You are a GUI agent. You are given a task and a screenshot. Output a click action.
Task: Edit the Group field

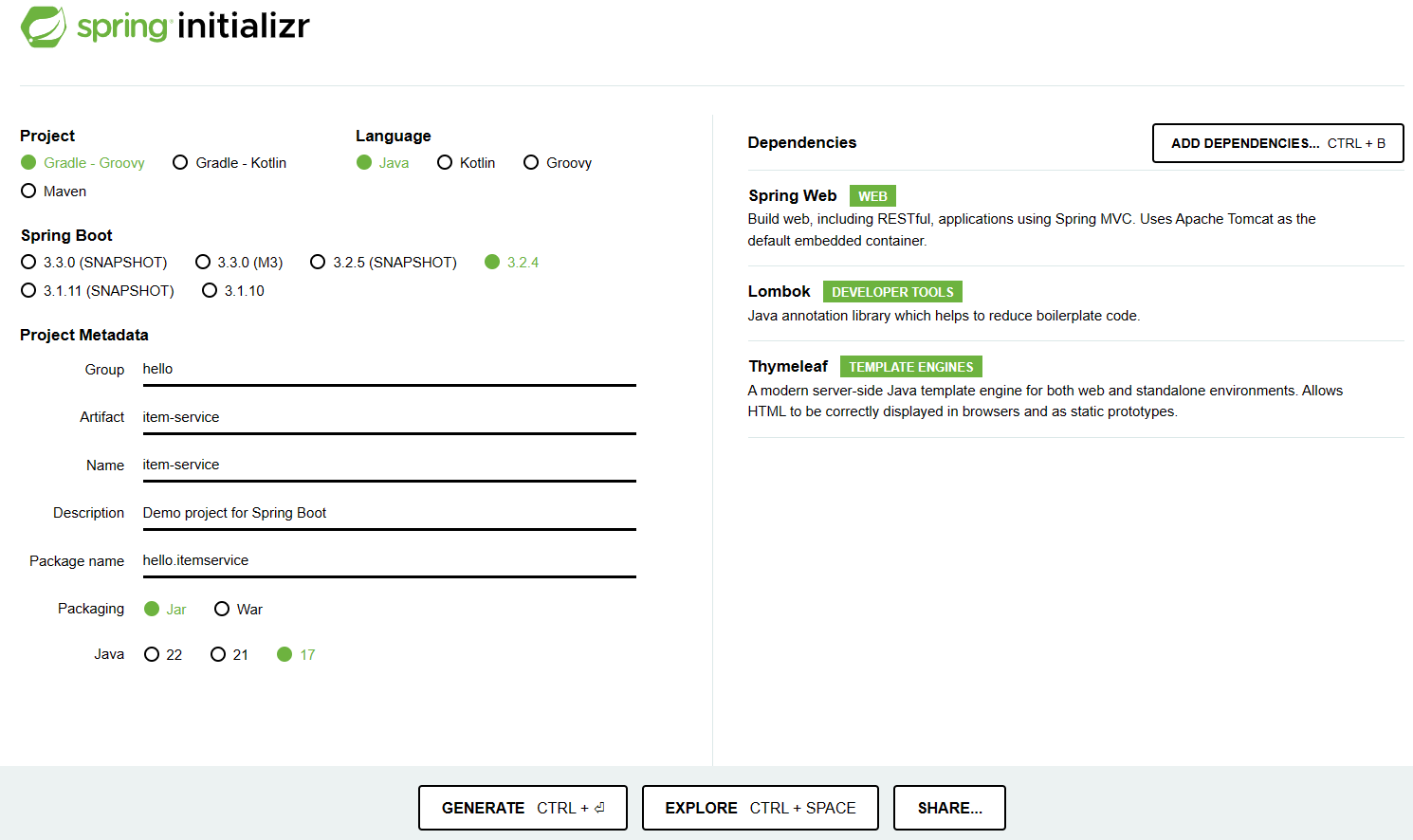click(x=389, y=370)
